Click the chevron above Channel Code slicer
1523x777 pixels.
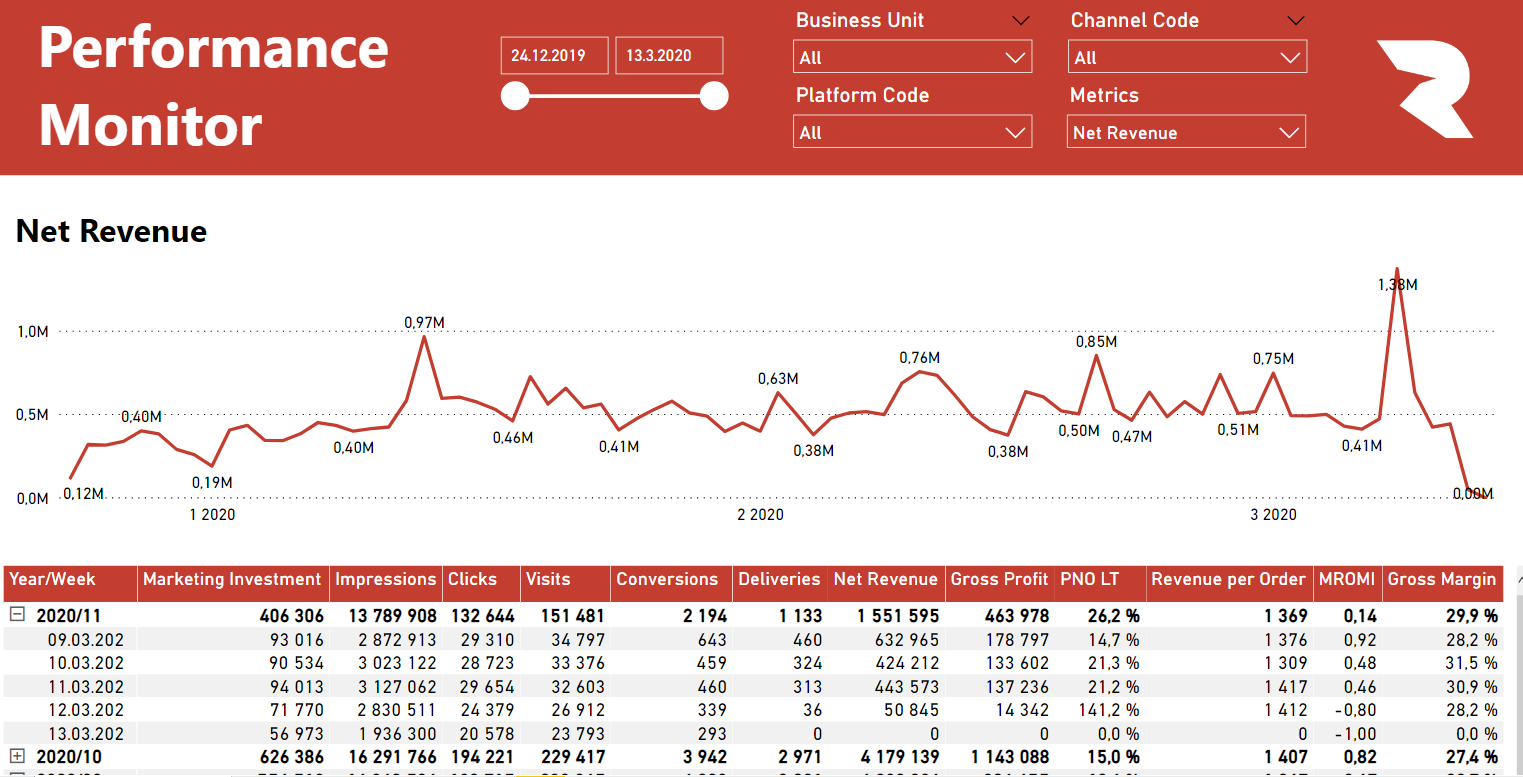[x=1296, y=20]
